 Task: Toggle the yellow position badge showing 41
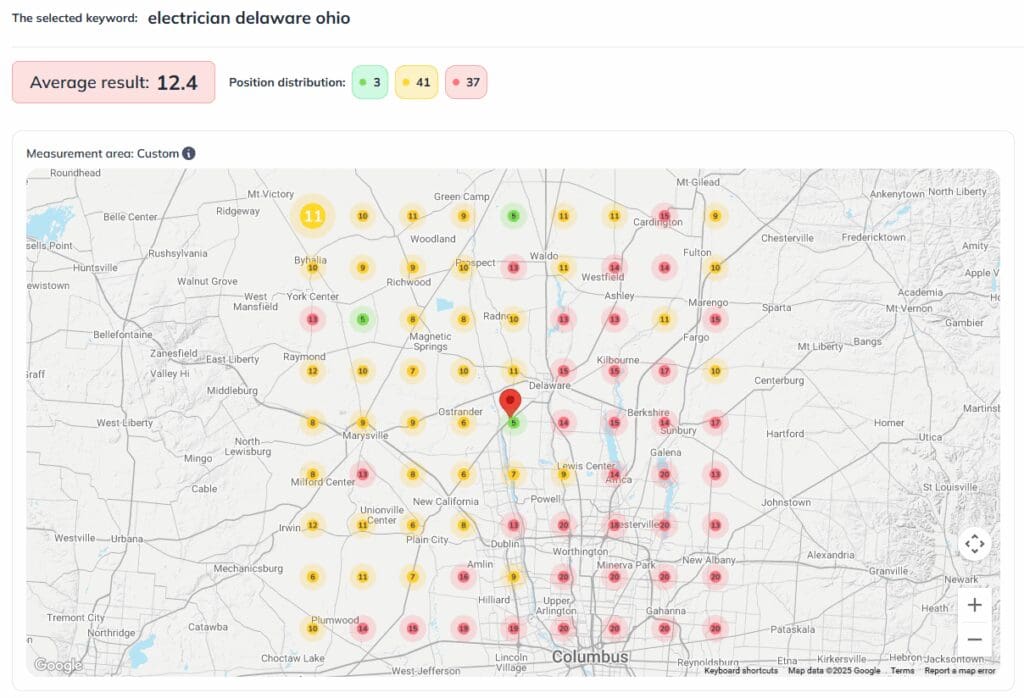(416, 82)
